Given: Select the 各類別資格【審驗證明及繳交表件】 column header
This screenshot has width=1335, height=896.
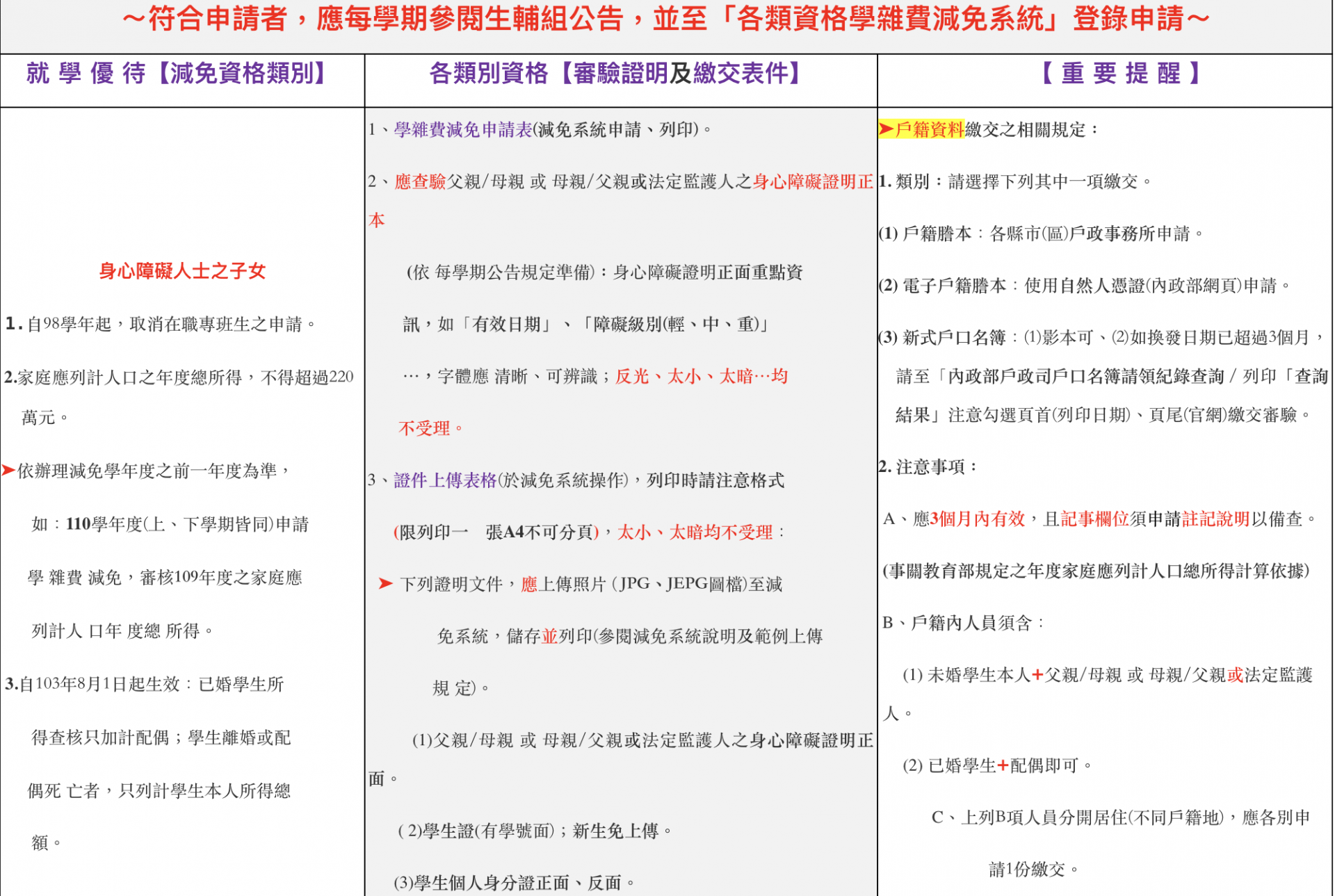Looking at the screenshot, I should [x=615, y=74].
